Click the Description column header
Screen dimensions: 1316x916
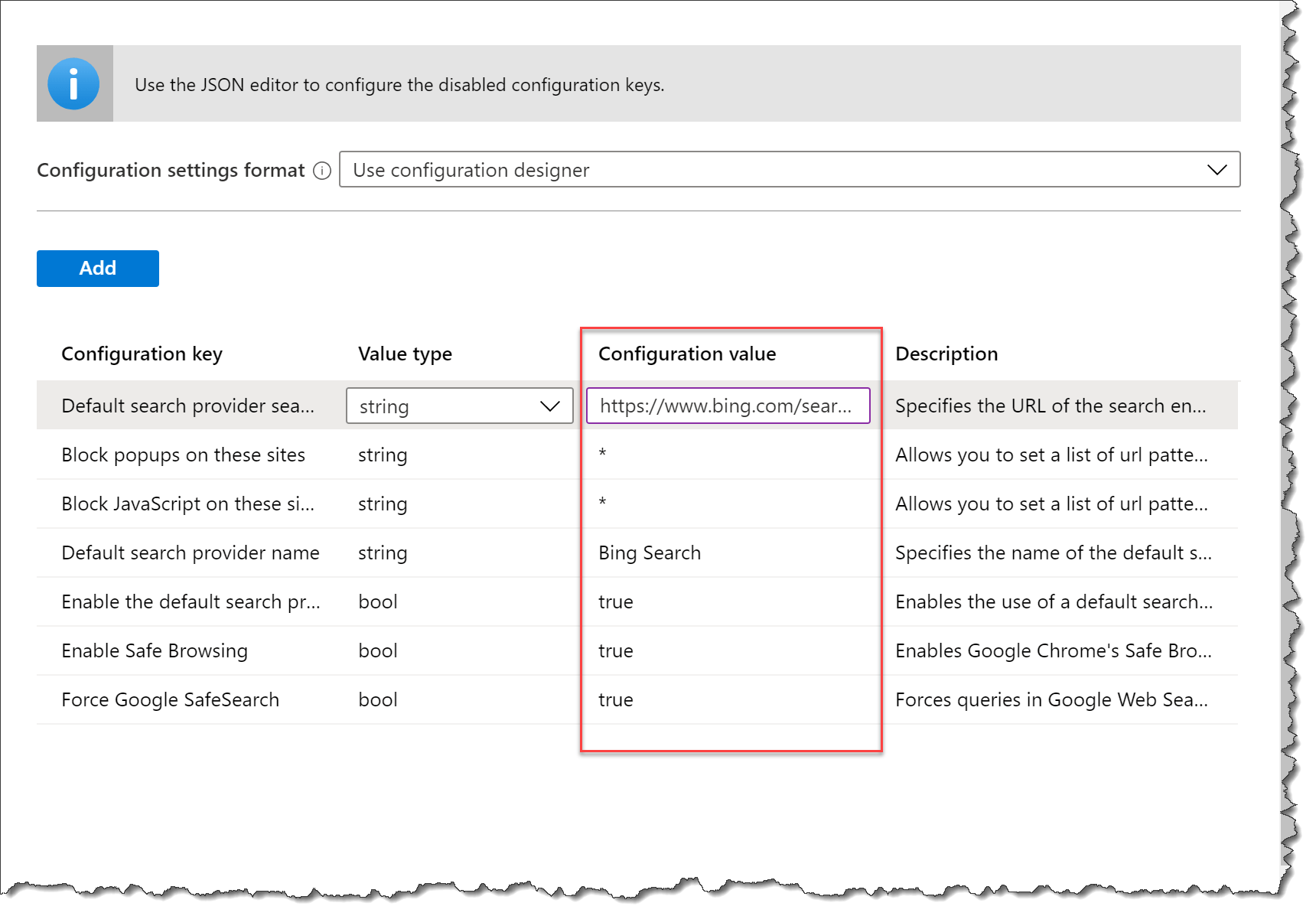[x=946, y=354]
